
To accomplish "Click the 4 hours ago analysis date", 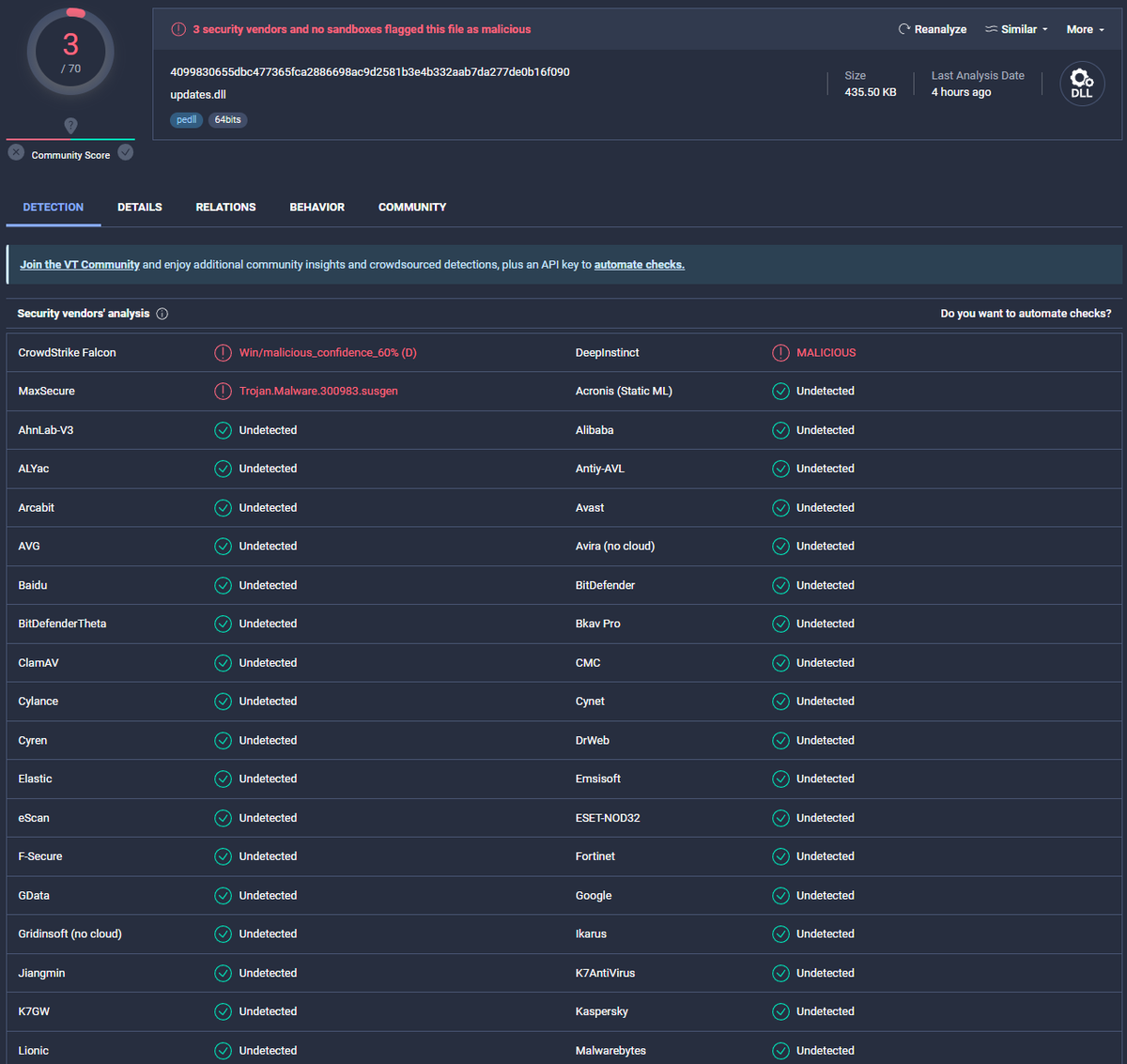I will click(x=961, y=92).
